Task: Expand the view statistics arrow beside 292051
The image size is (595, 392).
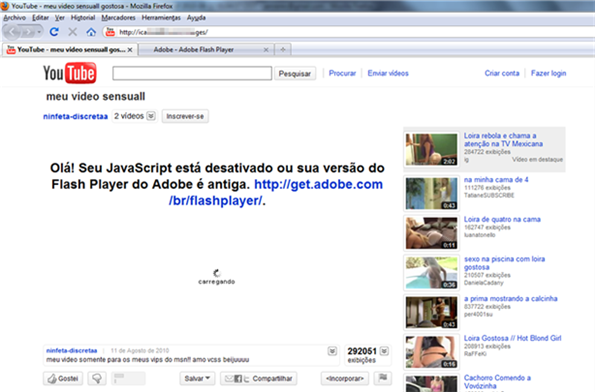Action: 384,351
